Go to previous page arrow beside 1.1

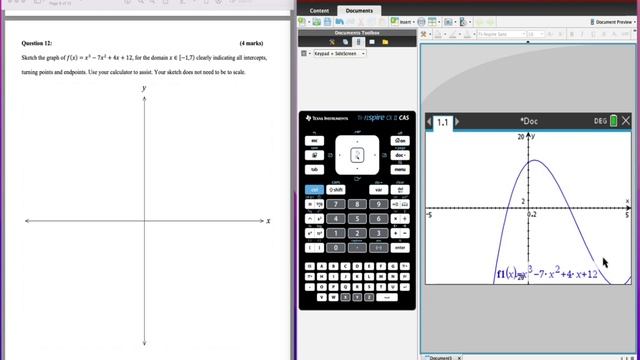pos(429,122)
